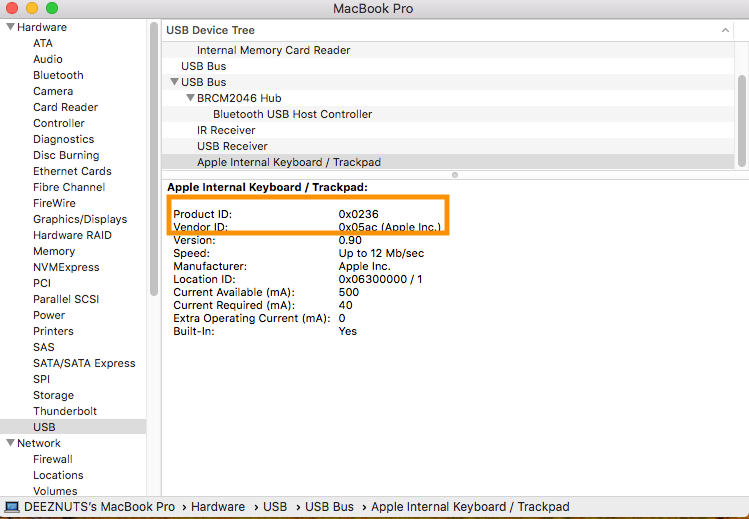Select Printers in the sidebar
Viewport: 749px width, 519px height.
pyautogui.click(x=53, y=331)
